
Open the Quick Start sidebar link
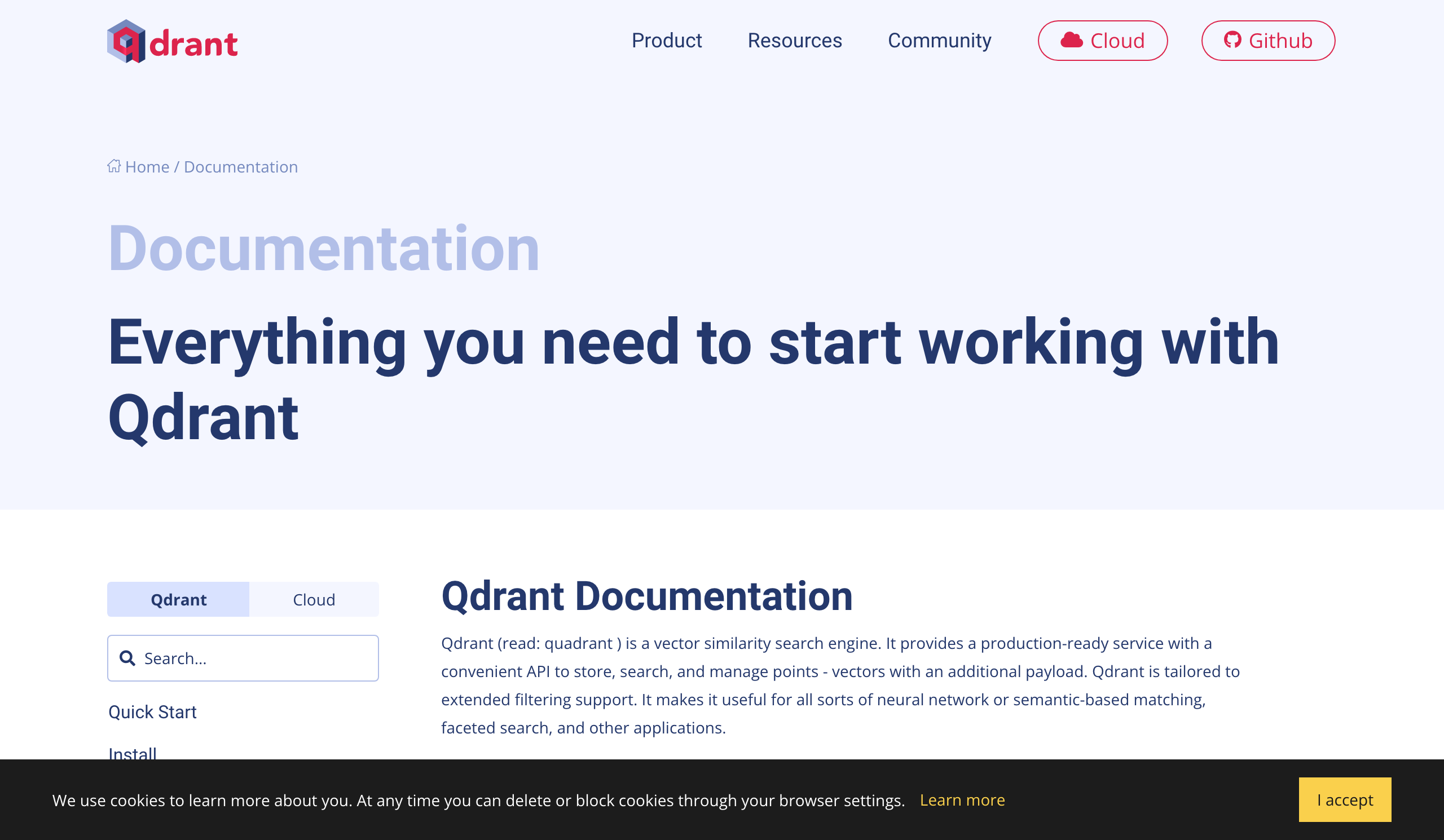[x=152, y=711]
